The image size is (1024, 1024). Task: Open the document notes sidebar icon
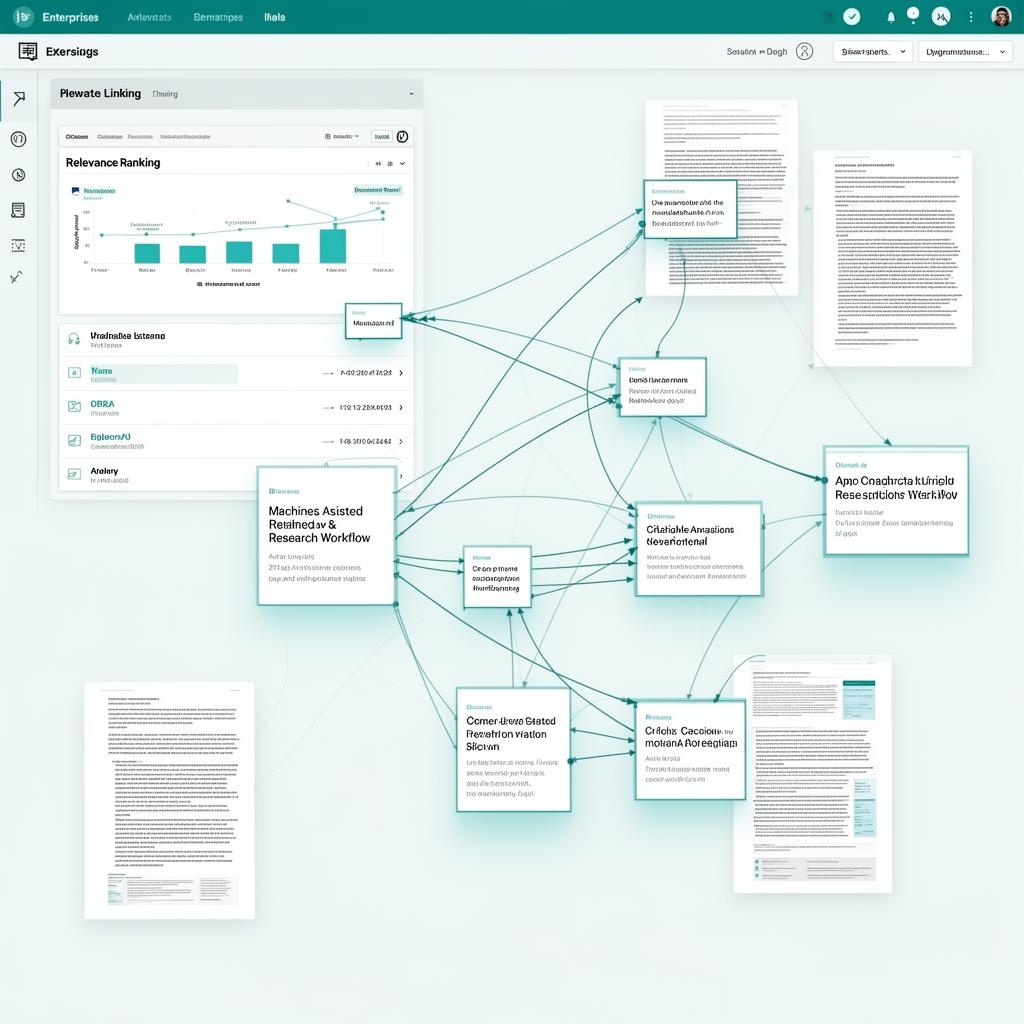pyautogui.click(x=18, y=210)
